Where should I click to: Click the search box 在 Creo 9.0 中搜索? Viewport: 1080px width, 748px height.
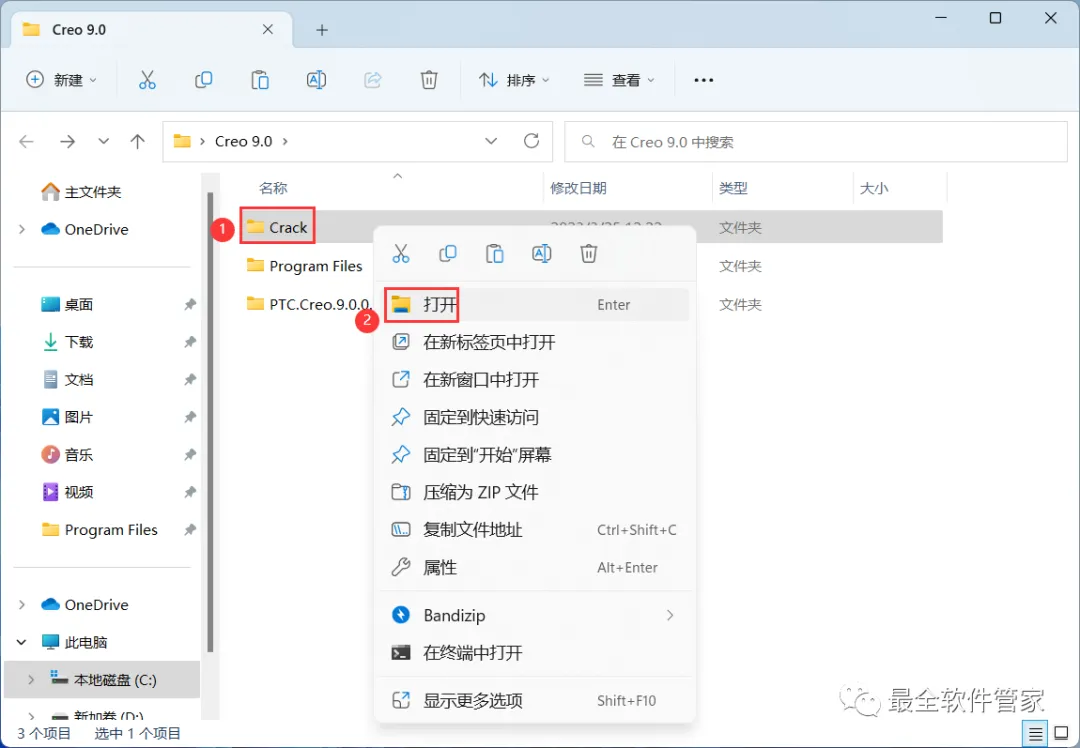(x=816, y=142)
